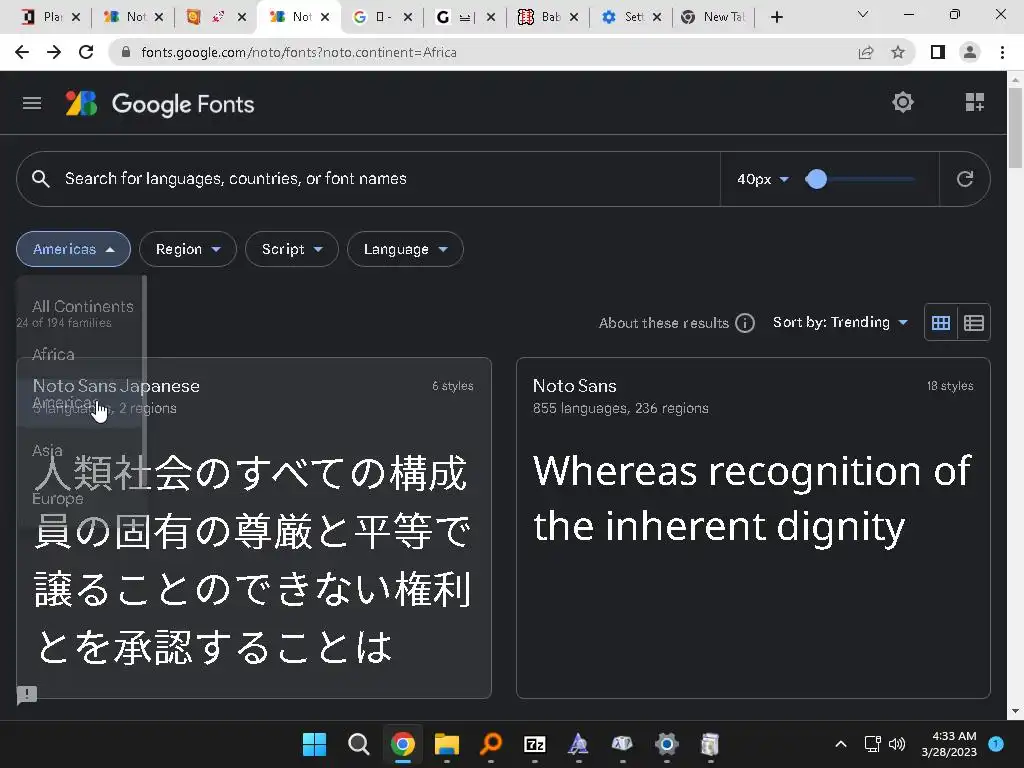Open volume control in tray
Screen dimensions: 1024x768
(897, 744)
